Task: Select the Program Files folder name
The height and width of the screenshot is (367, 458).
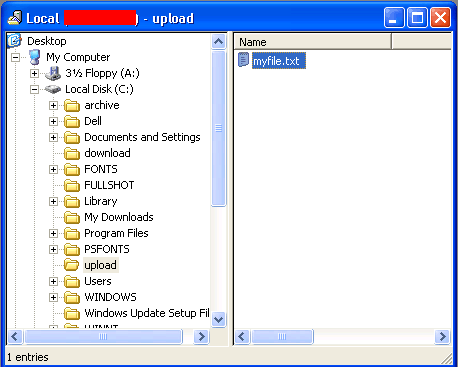Action: coord(116,233)
